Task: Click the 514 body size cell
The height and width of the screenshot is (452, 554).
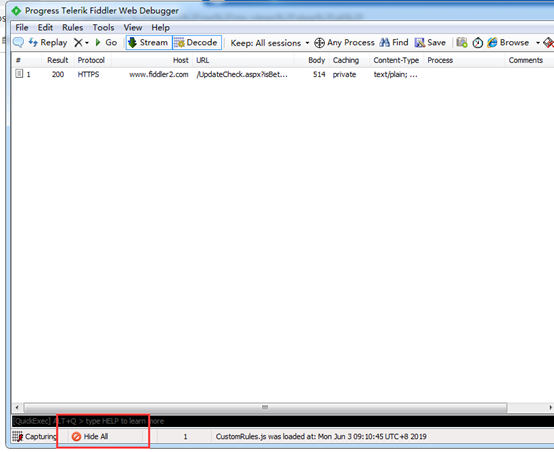Action: (x=319, y=75)
